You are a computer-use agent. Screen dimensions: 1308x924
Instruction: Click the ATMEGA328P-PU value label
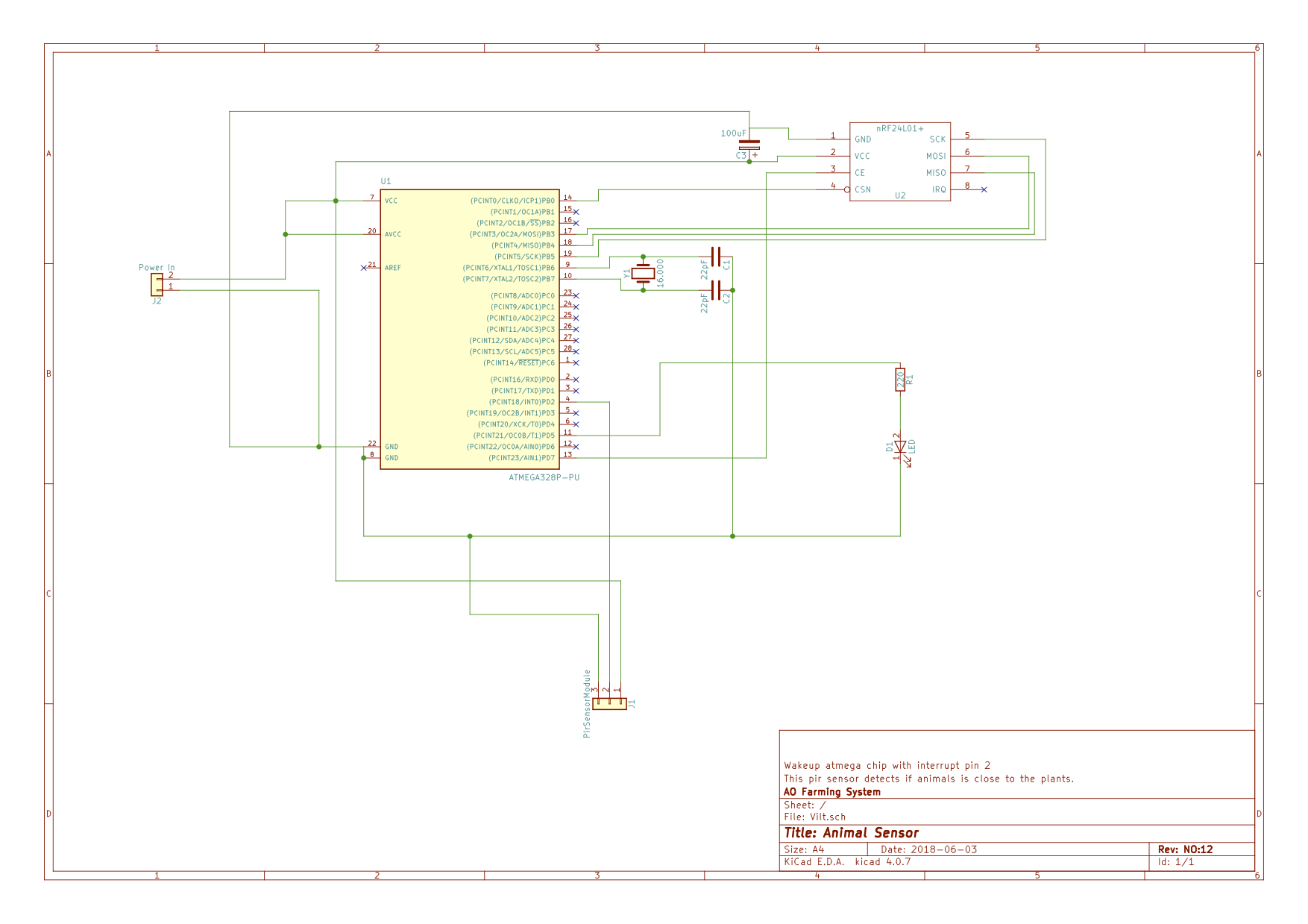(544, 477)
